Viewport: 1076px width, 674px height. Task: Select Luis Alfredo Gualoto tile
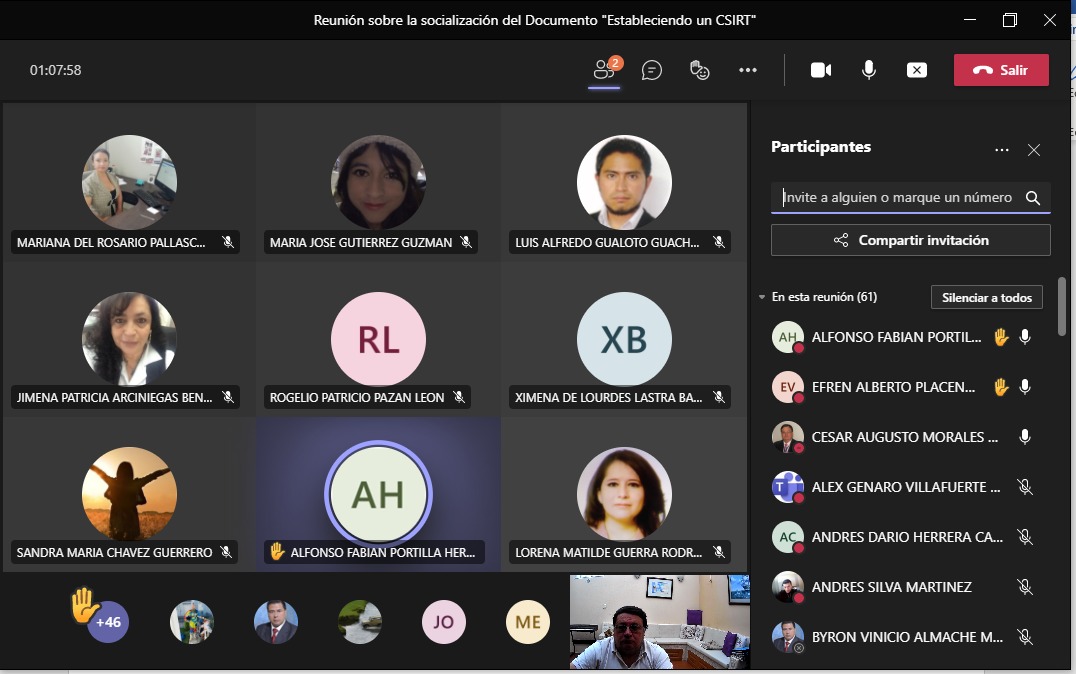point(624,183)
